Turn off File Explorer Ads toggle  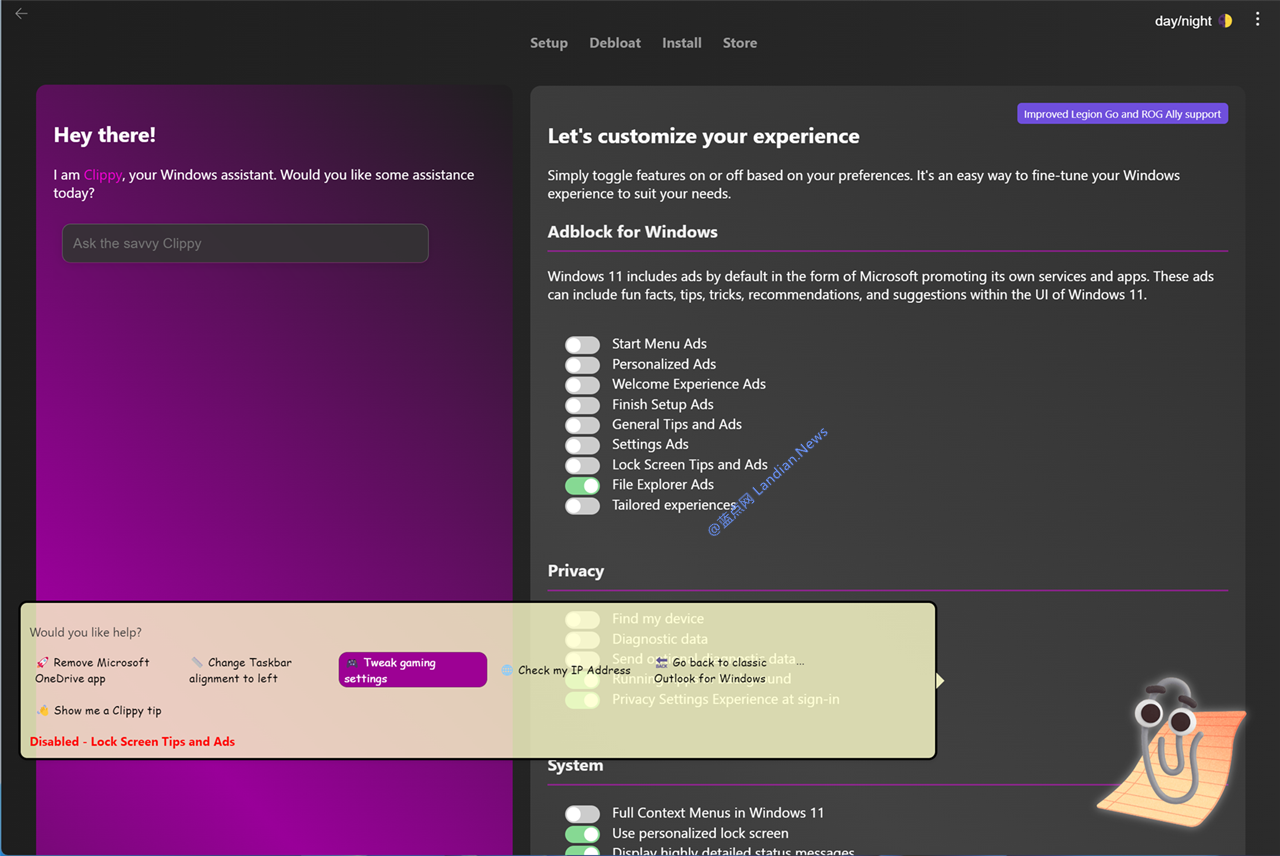pos(582,486)
